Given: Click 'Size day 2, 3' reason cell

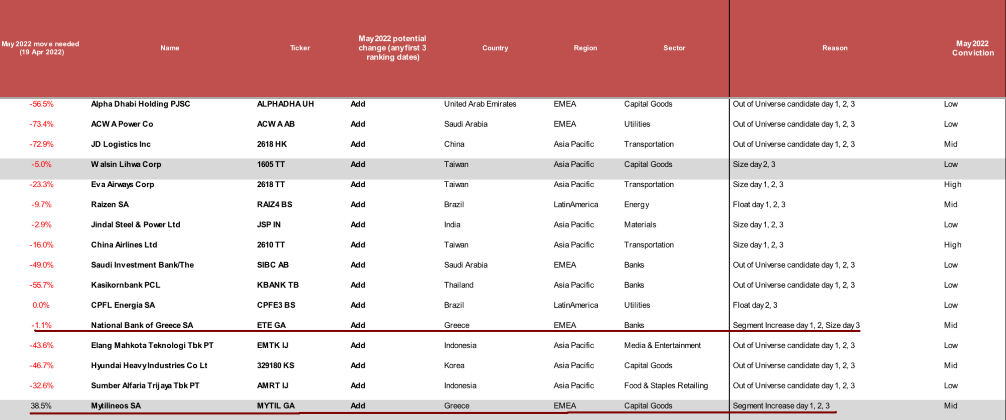Looking at the screenshot, I should 754,164.
